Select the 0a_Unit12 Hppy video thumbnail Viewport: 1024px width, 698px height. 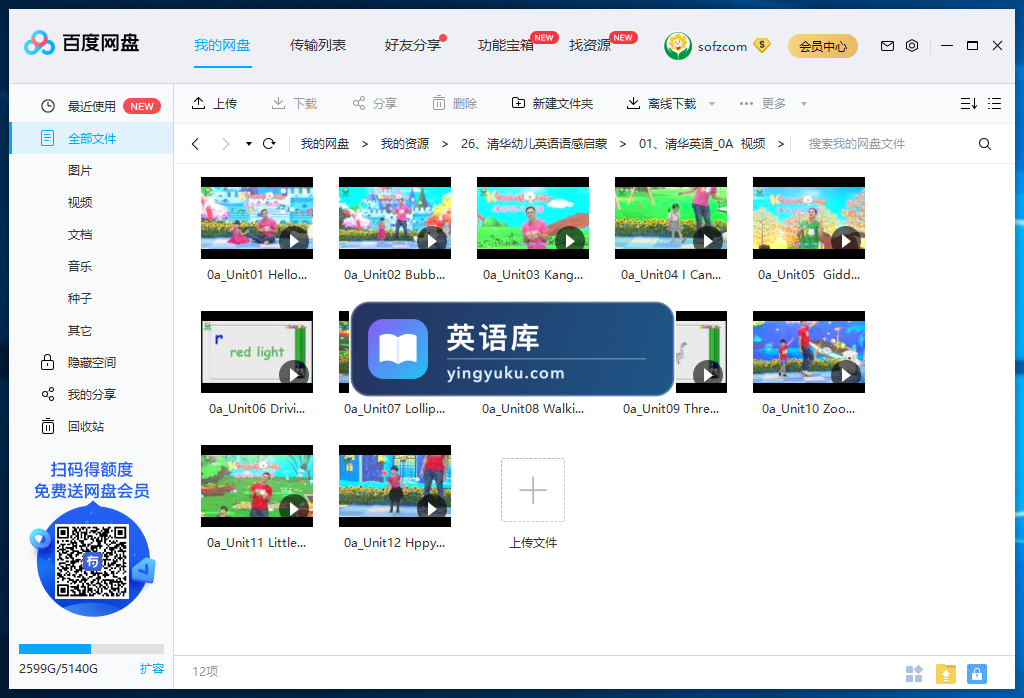pyautogui.click(x=395, y=486)
